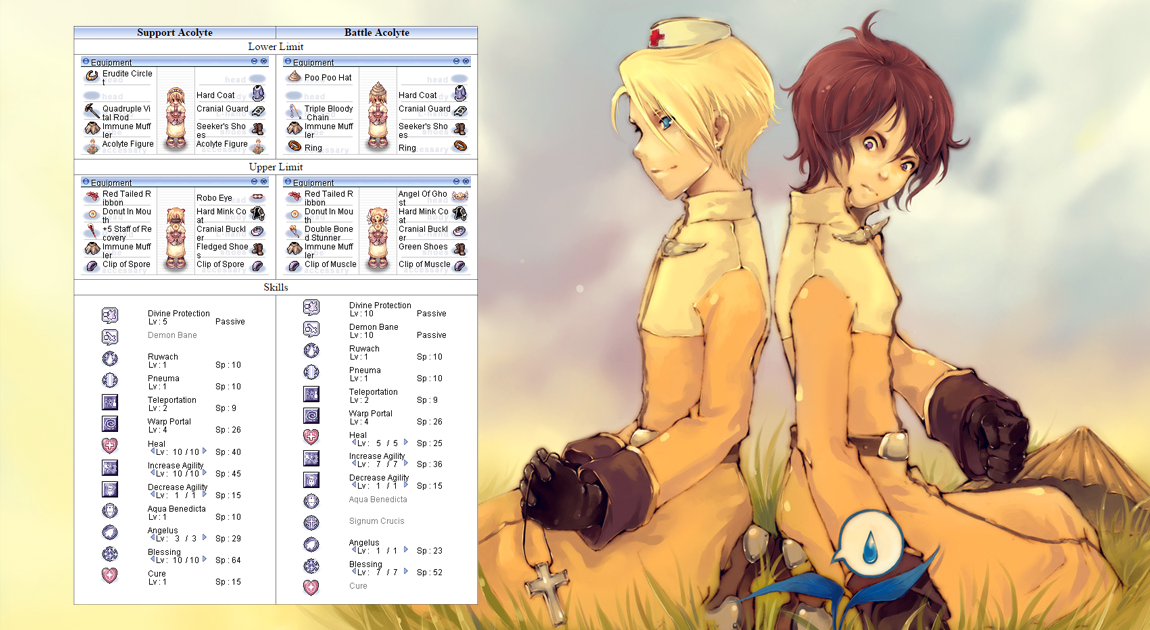Click the Teleportation skill icon under Battle Acolyte
This screenshot has height=630, width=1150.
coord(312,394)
